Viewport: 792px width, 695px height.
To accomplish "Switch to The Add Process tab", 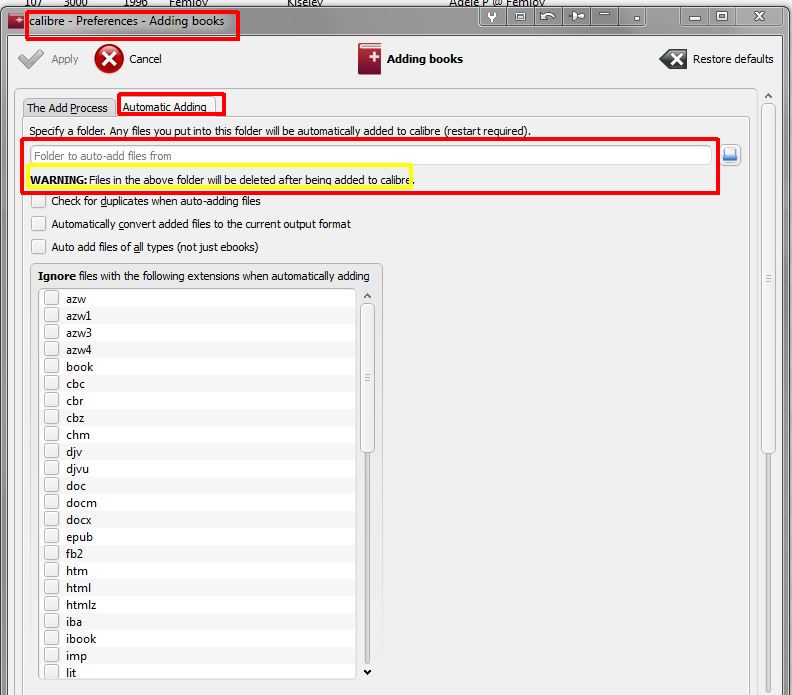I will (68, 108).
